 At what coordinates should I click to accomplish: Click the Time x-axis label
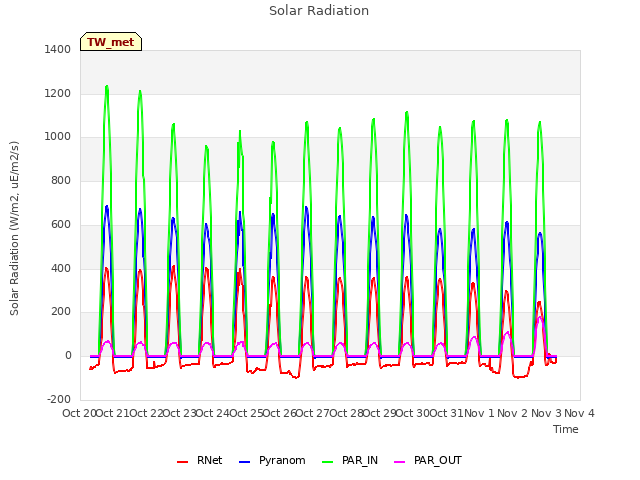565,429
